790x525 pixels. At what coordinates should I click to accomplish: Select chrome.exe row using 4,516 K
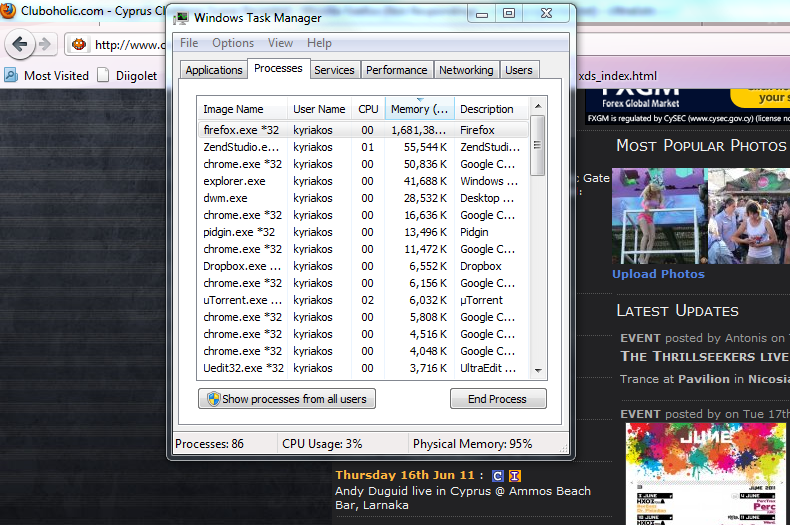coord(363,334)
